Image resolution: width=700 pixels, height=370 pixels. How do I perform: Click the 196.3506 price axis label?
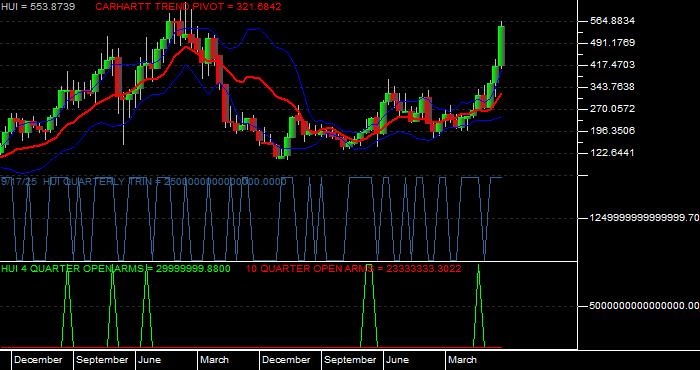tap(612, 130)
